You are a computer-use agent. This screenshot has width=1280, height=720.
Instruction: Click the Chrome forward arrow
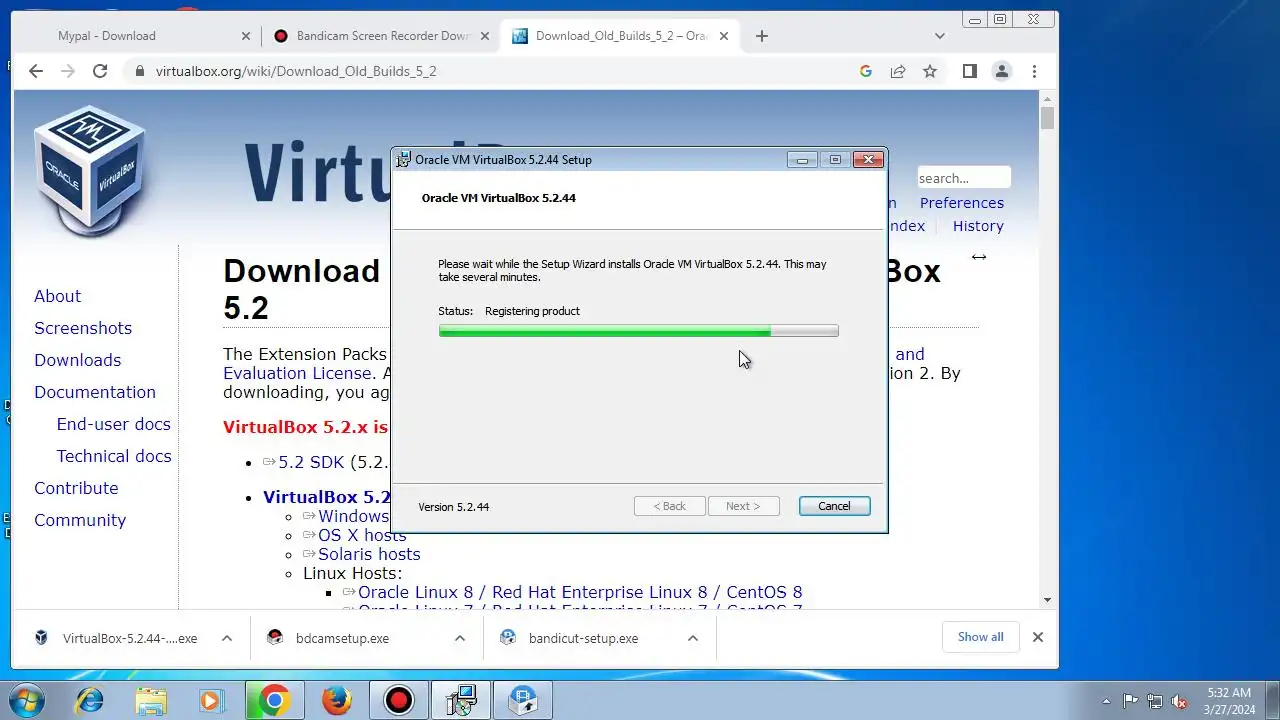68,71
